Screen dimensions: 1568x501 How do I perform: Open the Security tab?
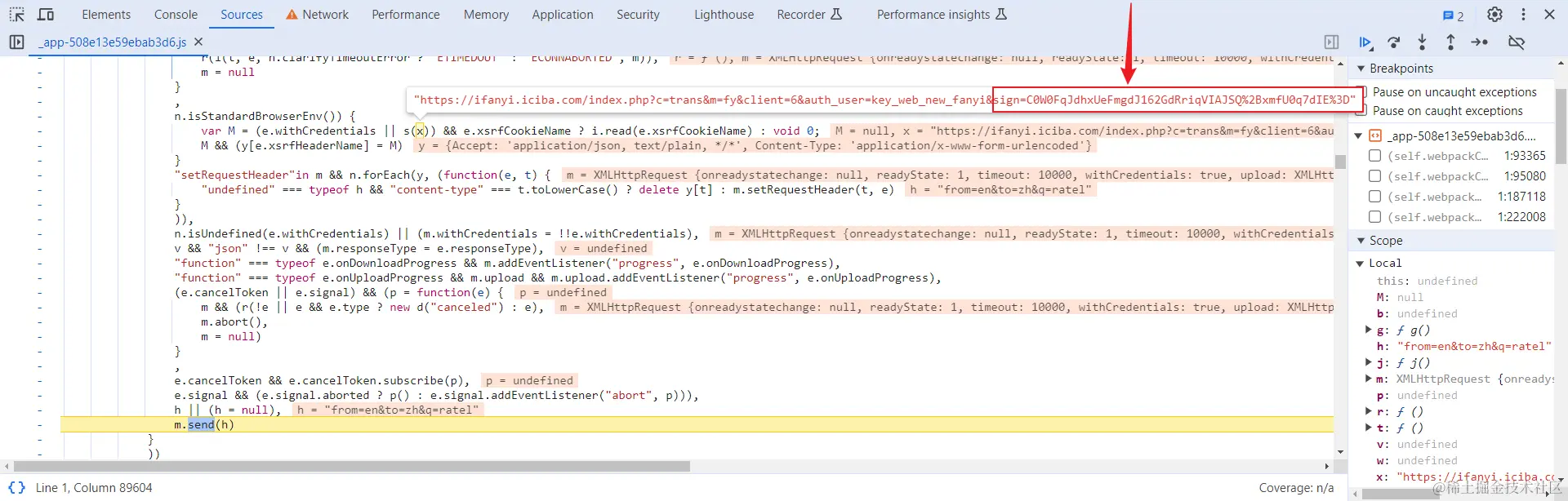pyautogui.click(x=638, y=15)
